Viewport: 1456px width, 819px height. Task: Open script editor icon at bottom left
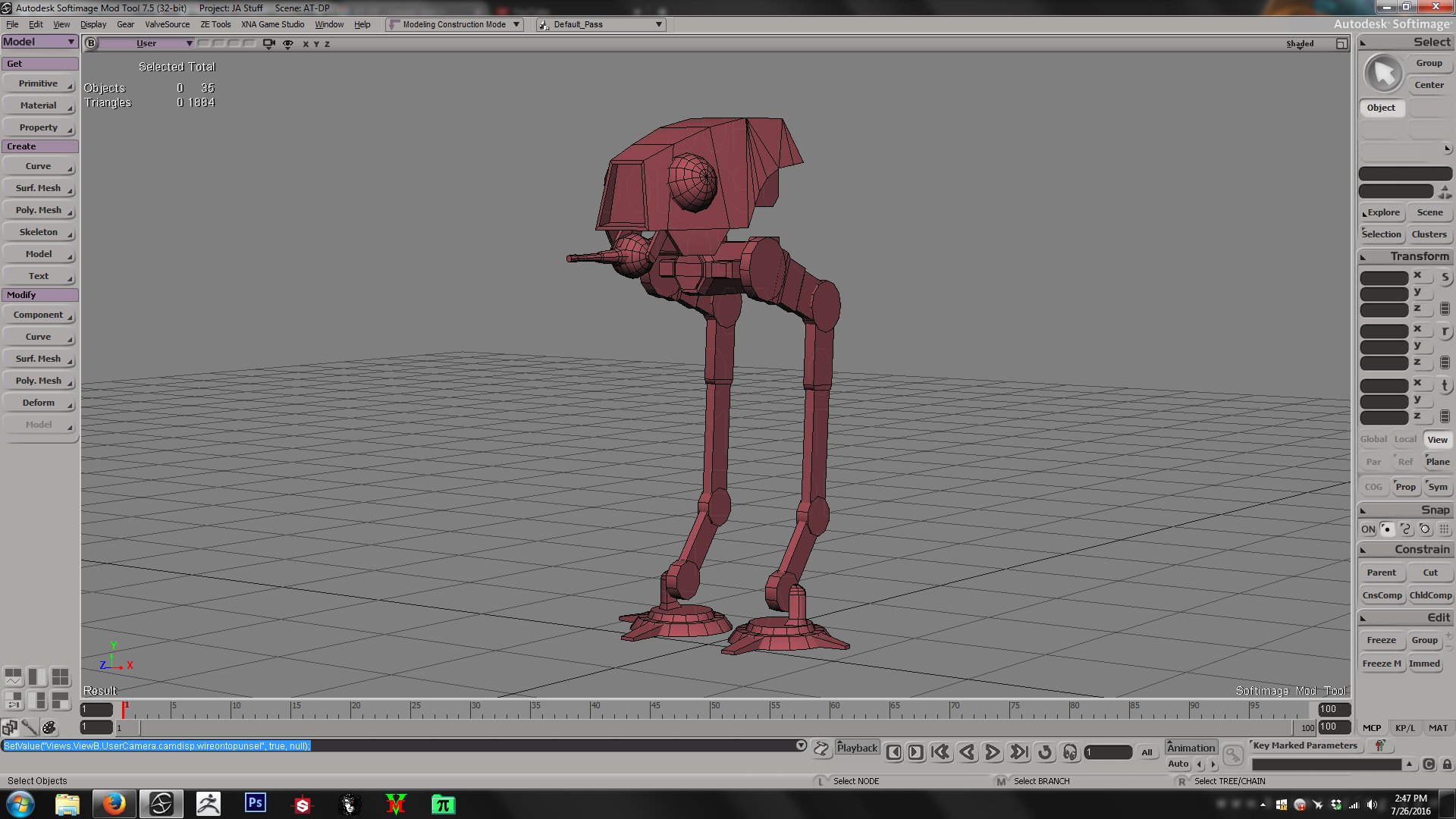10,727
